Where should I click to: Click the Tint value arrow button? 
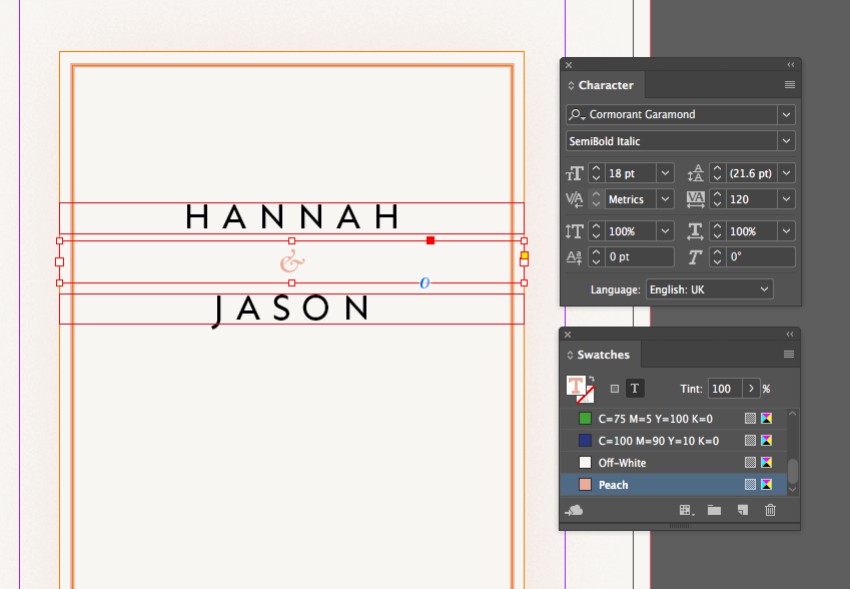[x=752, y=388]
